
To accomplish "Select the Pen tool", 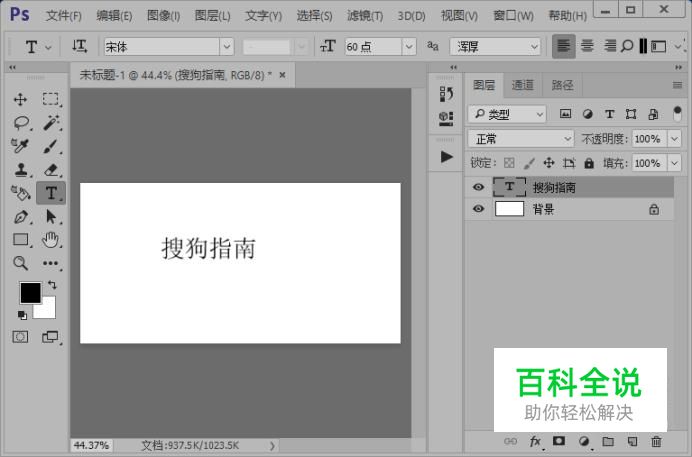I will pyautogui.click(x=21, y=216).
